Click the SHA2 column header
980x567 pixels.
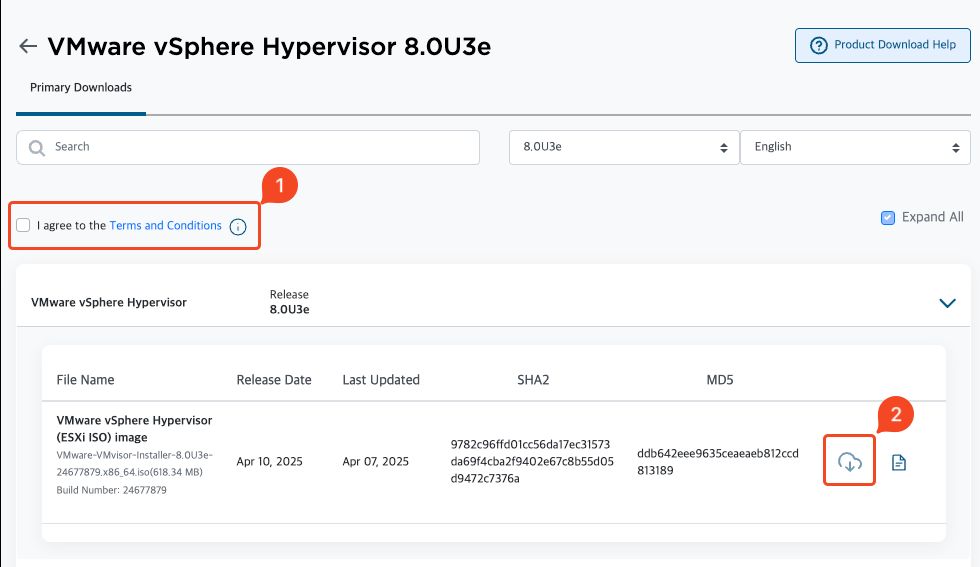click(x=533, y=379)
